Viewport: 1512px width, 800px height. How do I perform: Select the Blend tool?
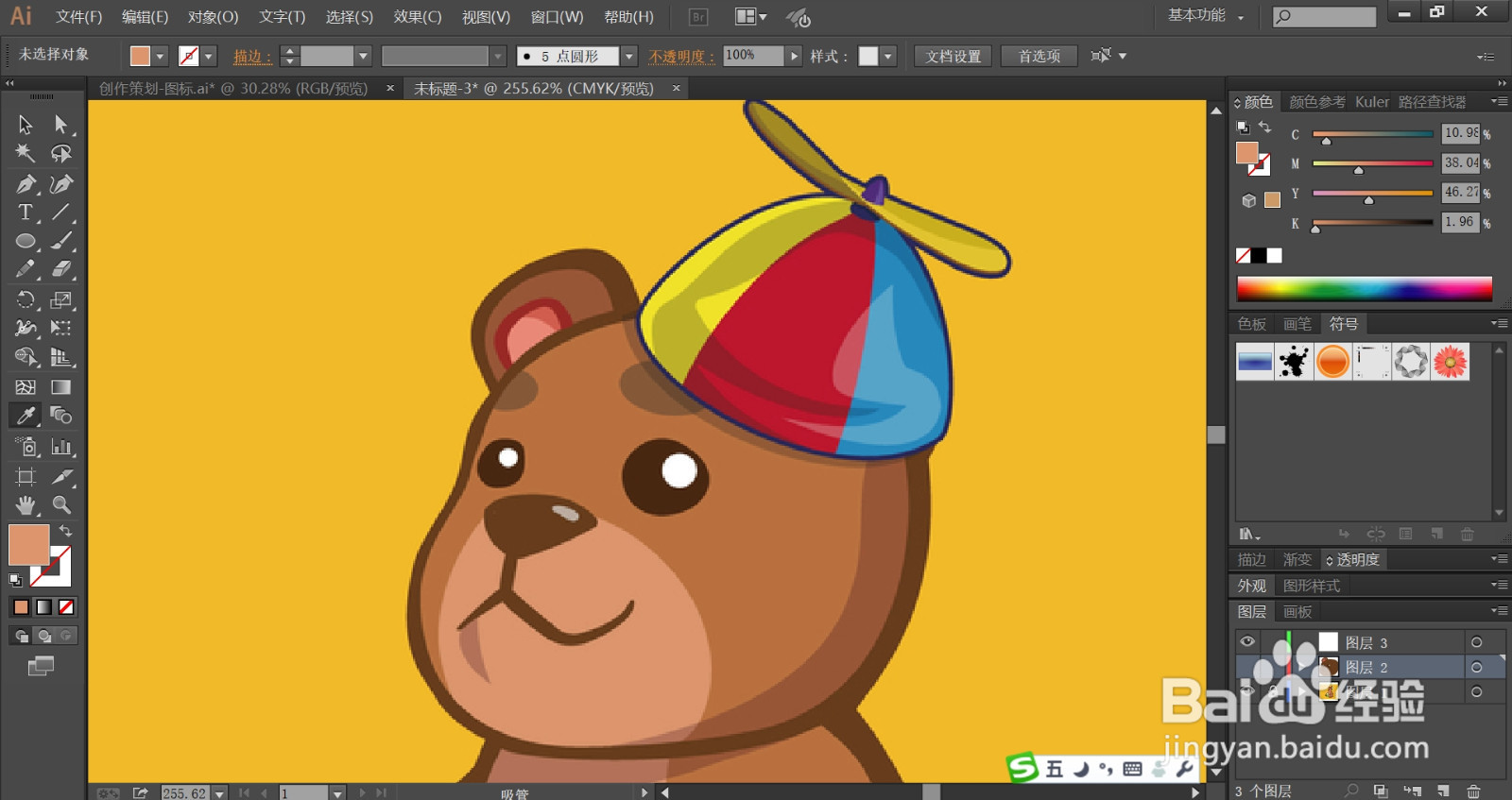[61, 416]
